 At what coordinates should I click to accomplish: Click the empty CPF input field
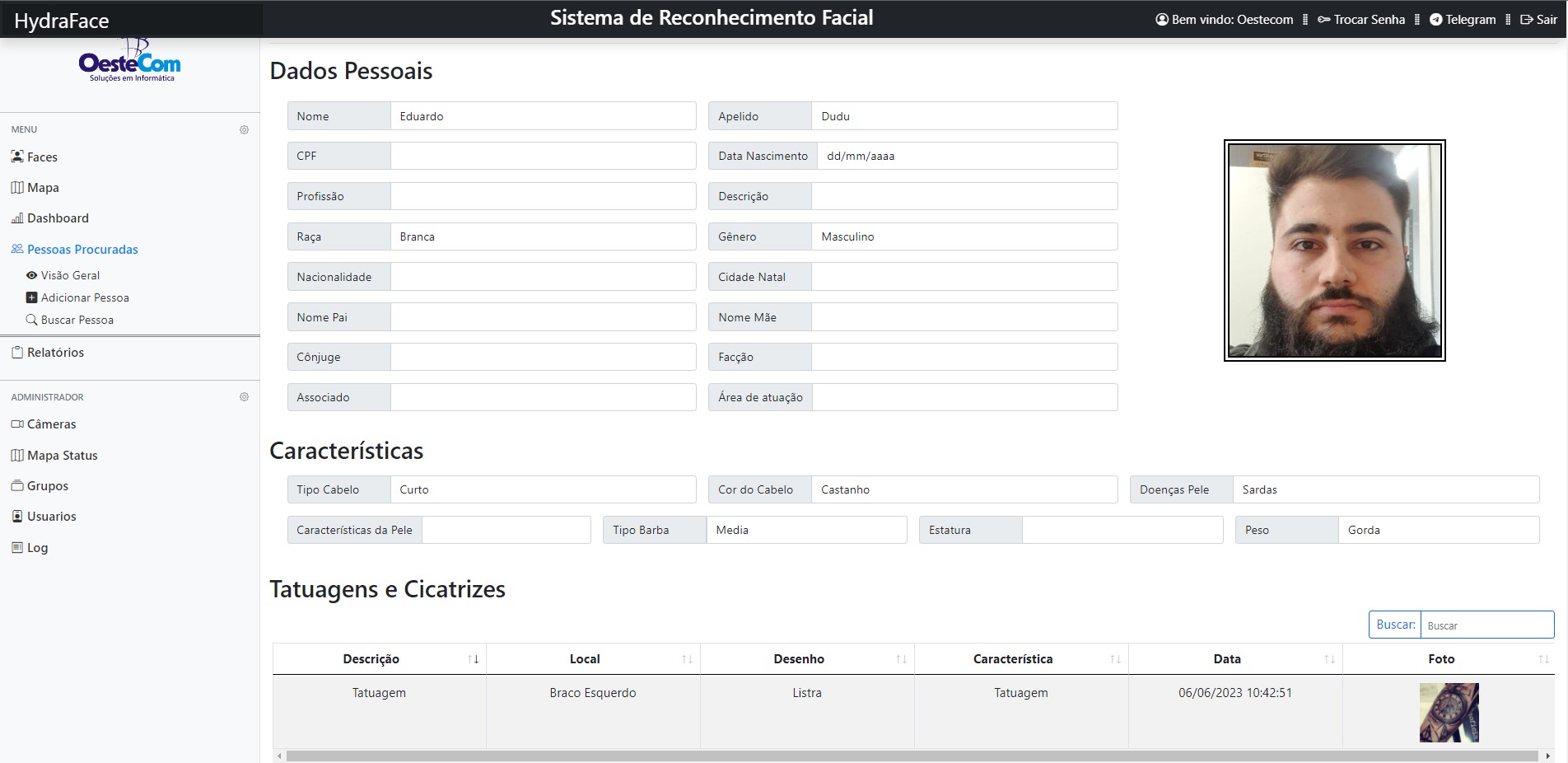pyautogui.click(x=543, y=156)
